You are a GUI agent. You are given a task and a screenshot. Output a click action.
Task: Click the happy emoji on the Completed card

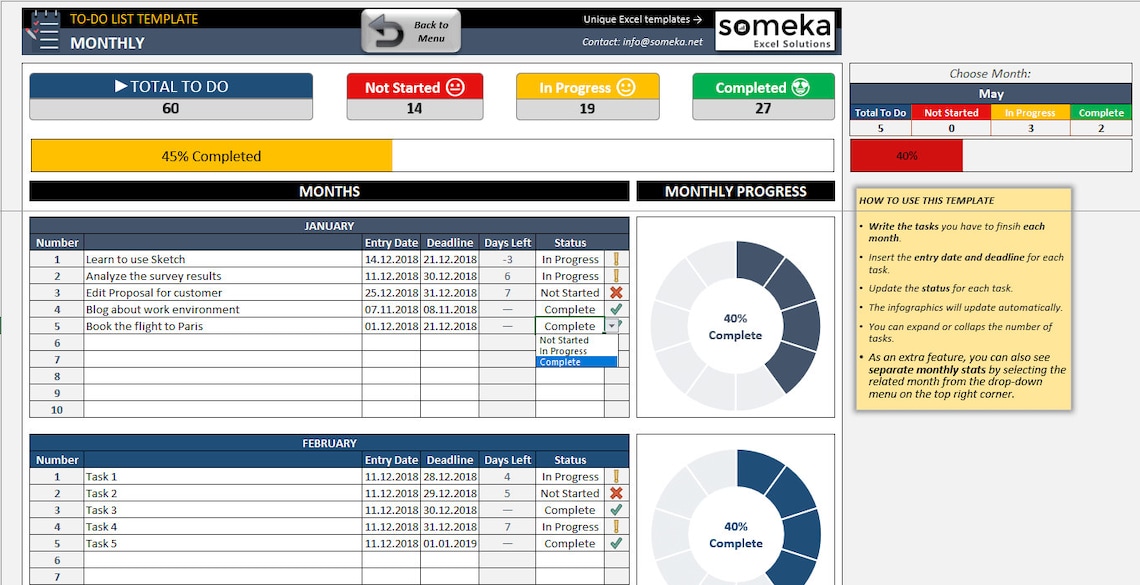click(800, 88)
